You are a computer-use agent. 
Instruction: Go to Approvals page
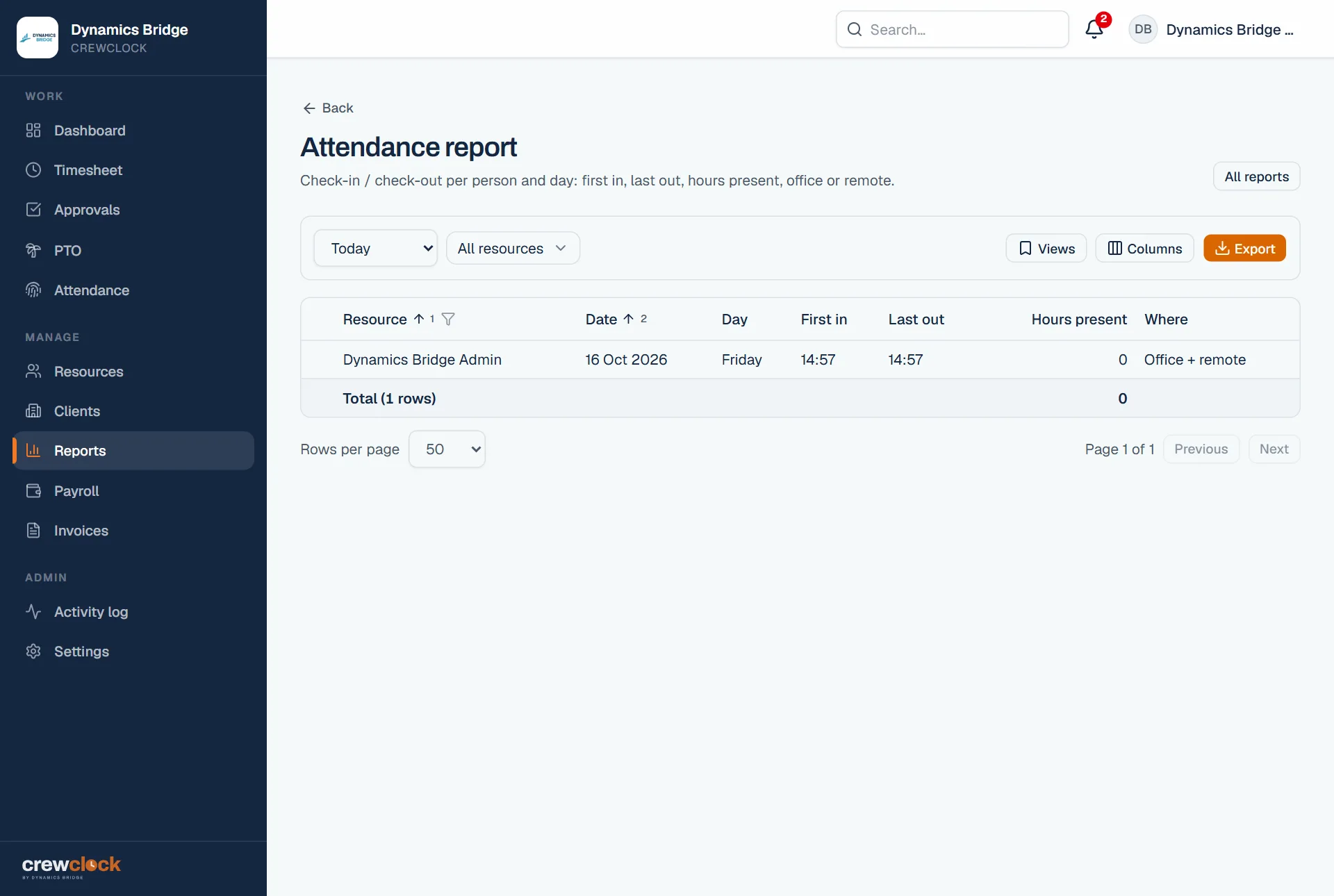[133, 210]
